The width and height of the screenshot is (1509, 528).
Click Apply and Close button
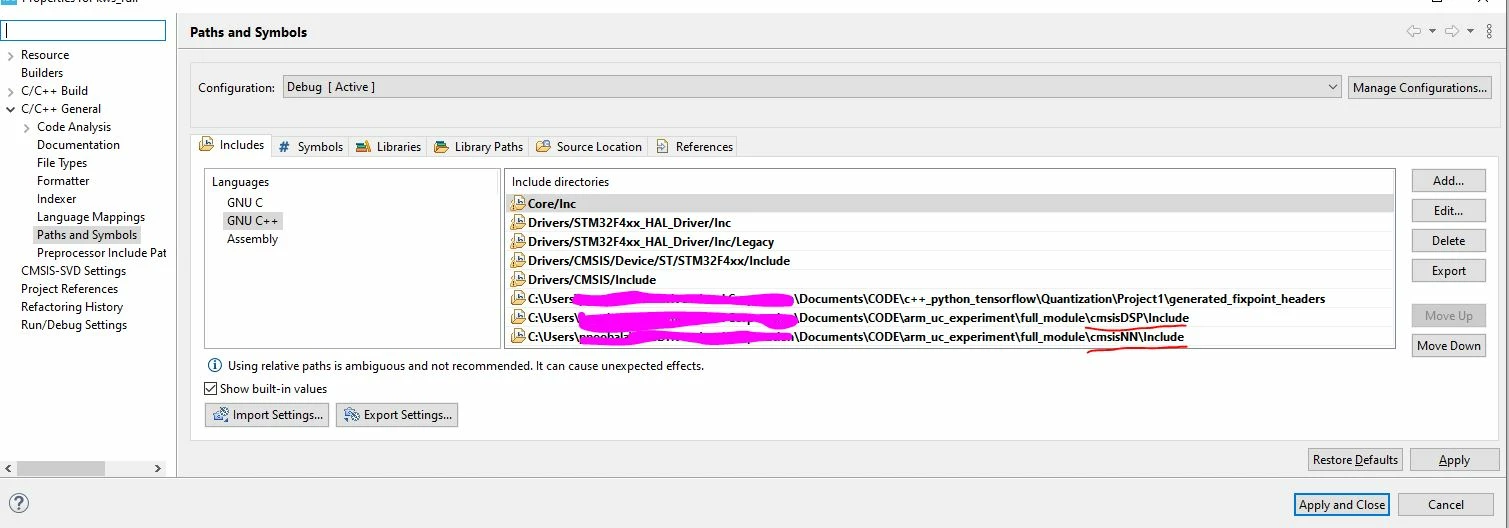tap(1341, 505)
